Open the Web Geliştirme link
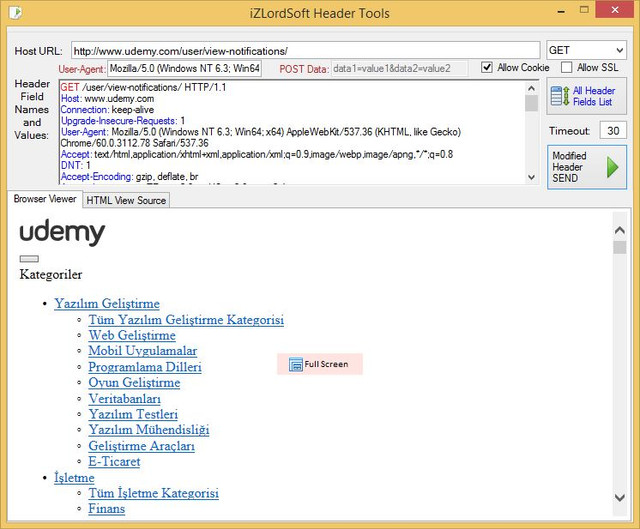Screen dimensions: 640x529 (x=132, y=336)
